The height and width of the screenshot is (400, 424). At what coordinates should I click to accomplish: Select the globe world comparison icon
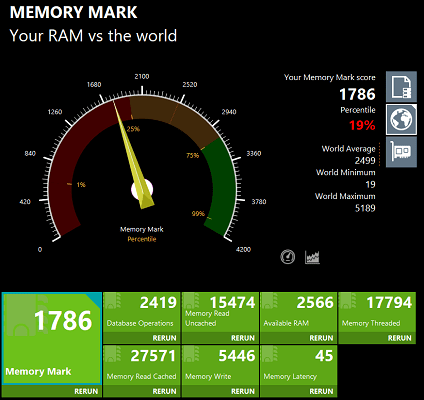point(401,119)
